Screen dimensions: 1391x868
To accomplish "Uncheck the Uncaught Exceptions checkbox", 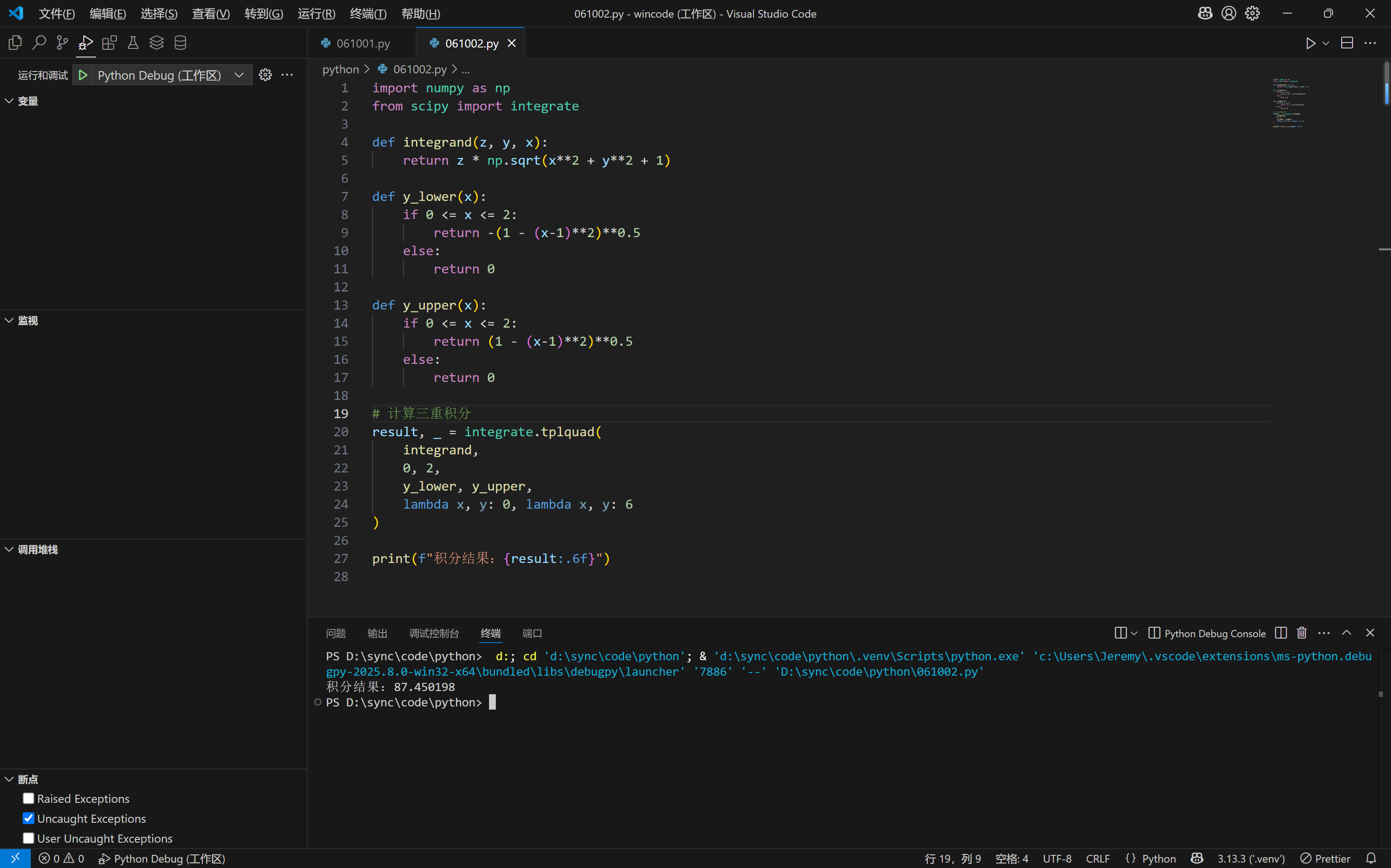I will [x=29, y=819].
